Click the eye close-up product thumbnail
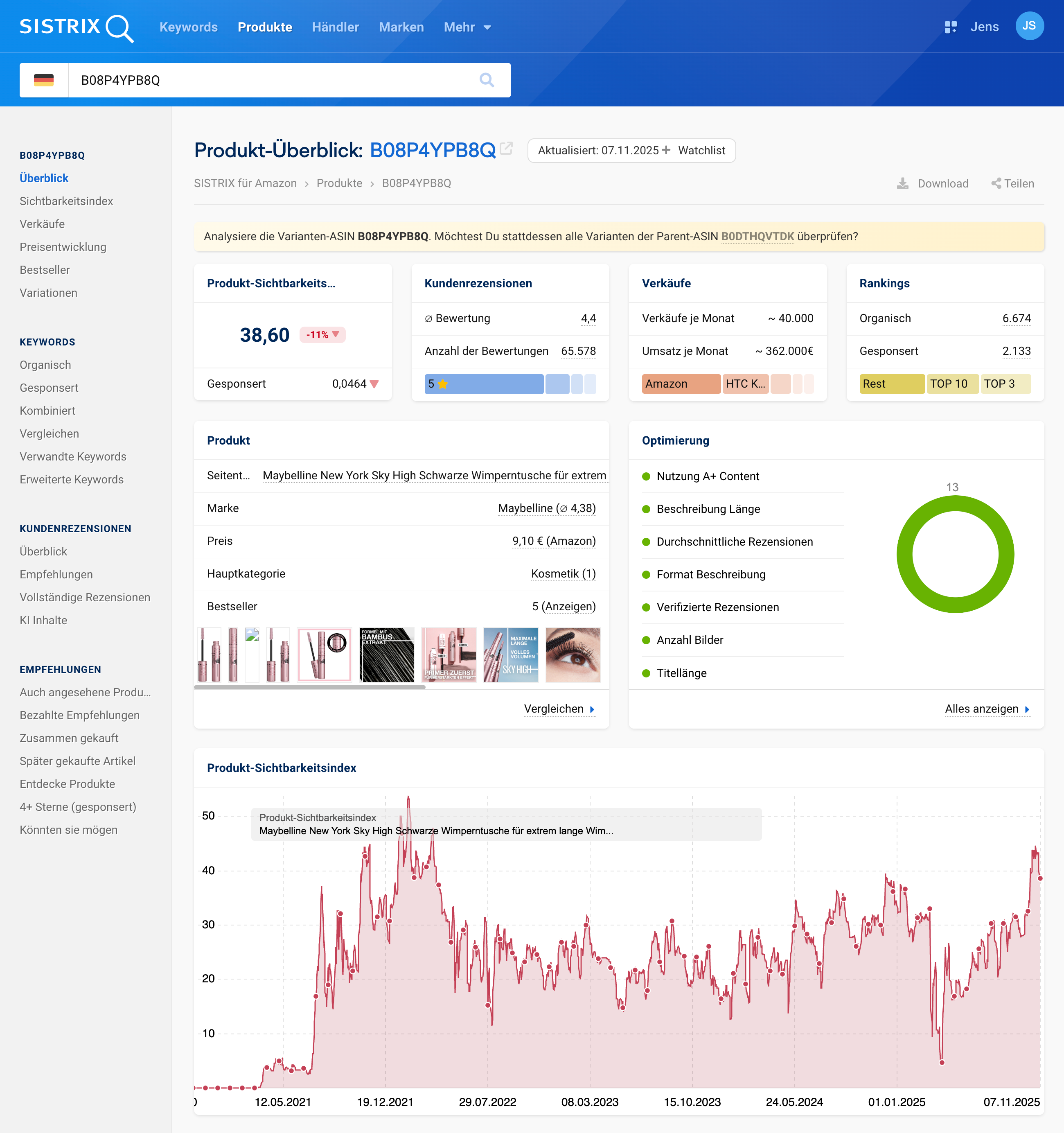Viewport: 1064px width, 1133px height. (x=573, y=654)
